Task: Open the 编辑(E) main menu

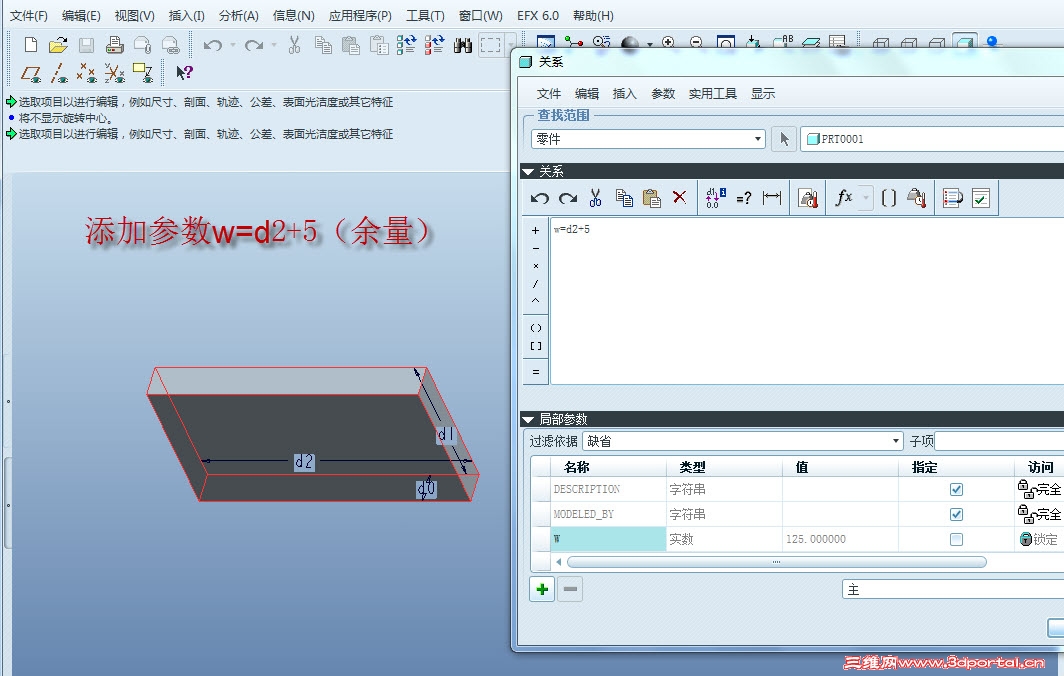Action: [81, 16]
